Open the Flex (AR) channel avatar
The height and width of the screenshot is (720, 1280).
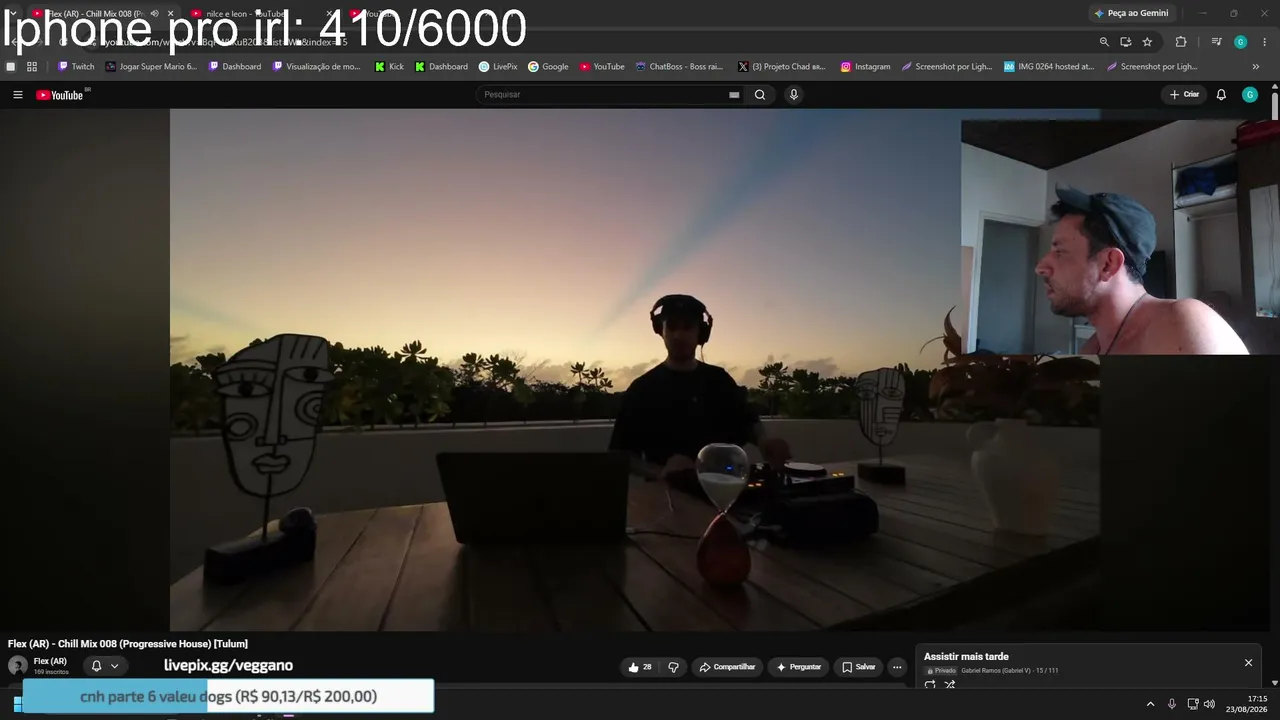pyautogui.click(x=18, y=666)
